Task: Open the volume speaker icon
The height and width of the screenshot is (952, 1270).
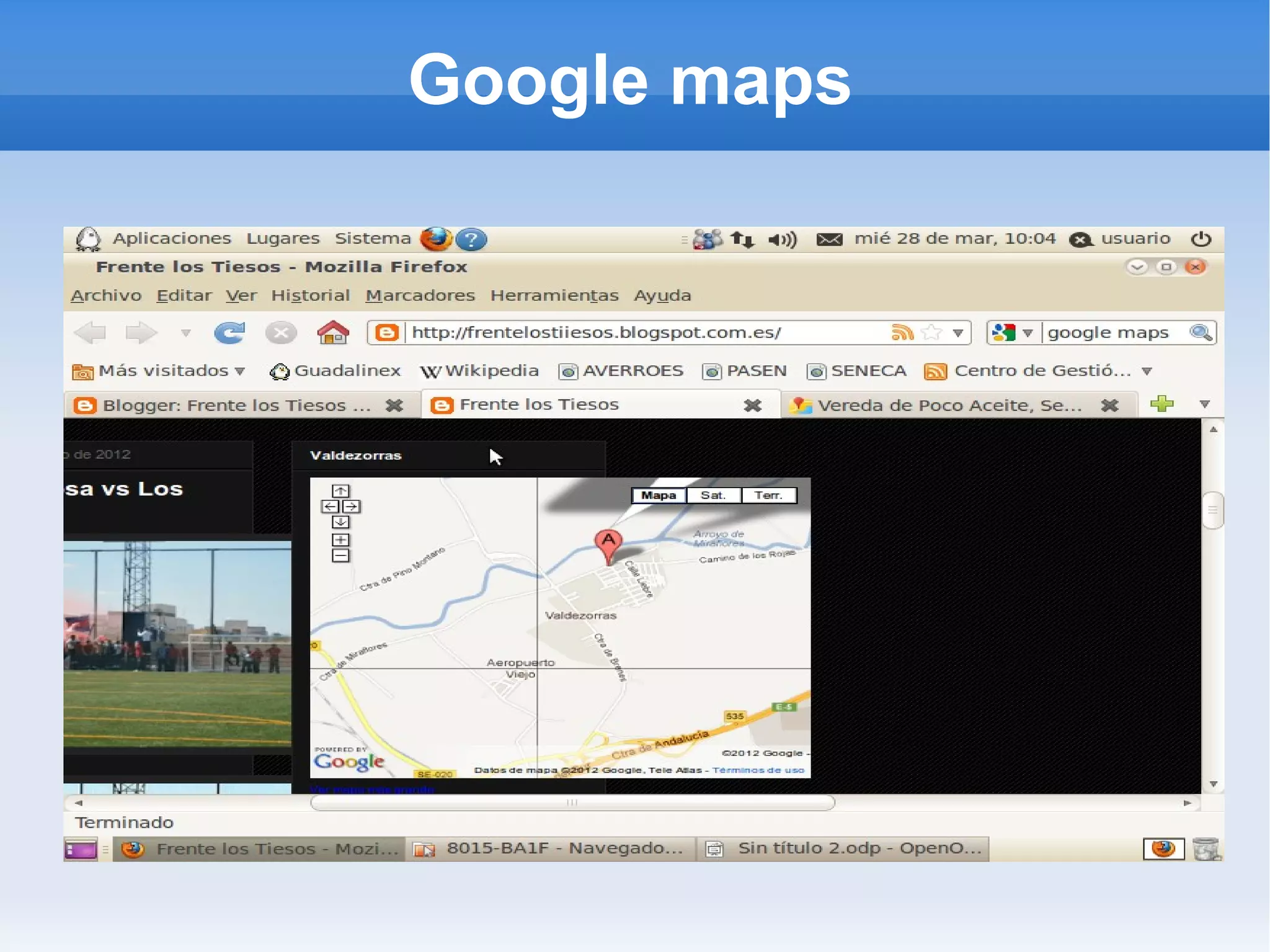Action: click(783, 239)
